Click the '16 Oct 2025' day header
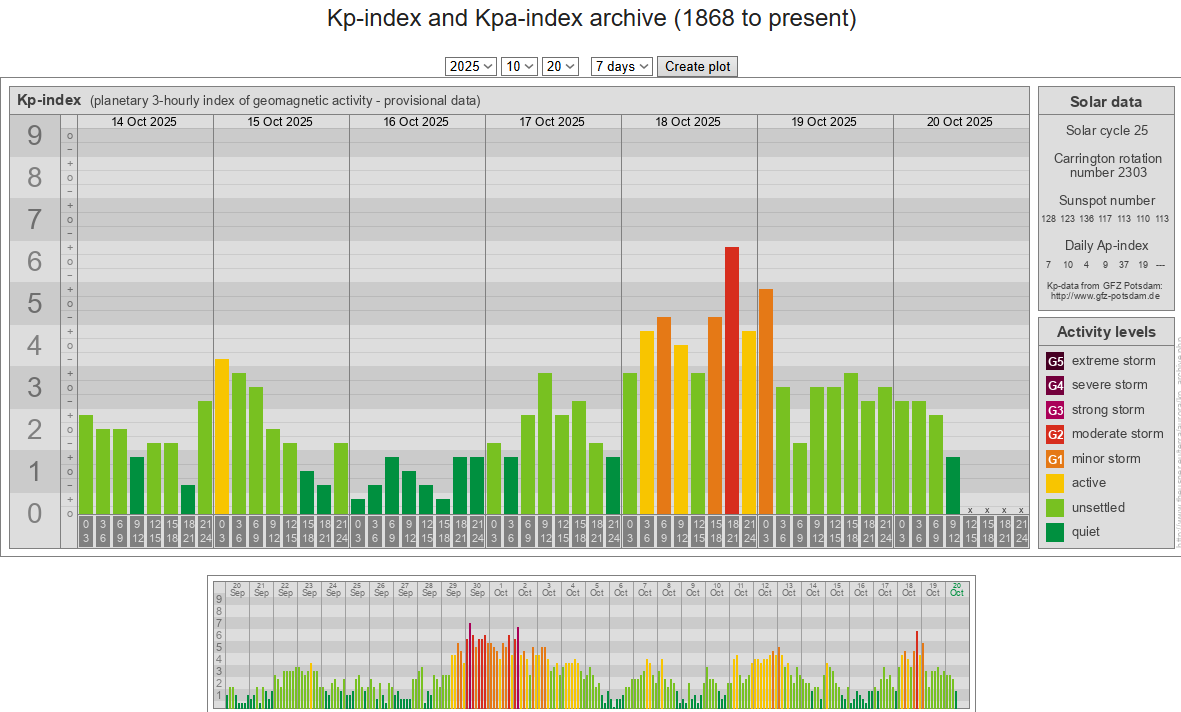 pyautogui.click(x=416, y=121)
